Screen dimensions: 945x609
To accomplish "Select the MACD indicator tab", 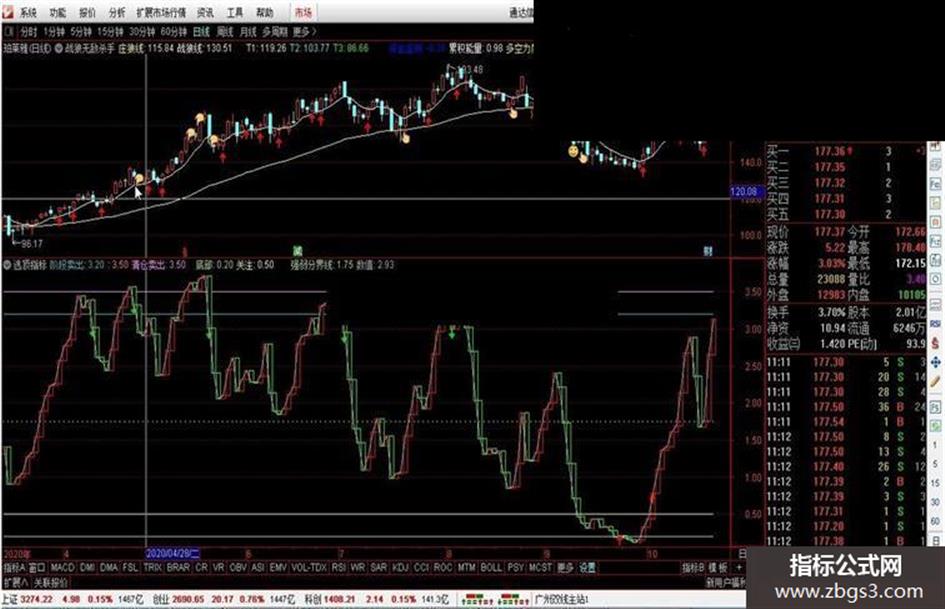I will (x=62, y=567).
